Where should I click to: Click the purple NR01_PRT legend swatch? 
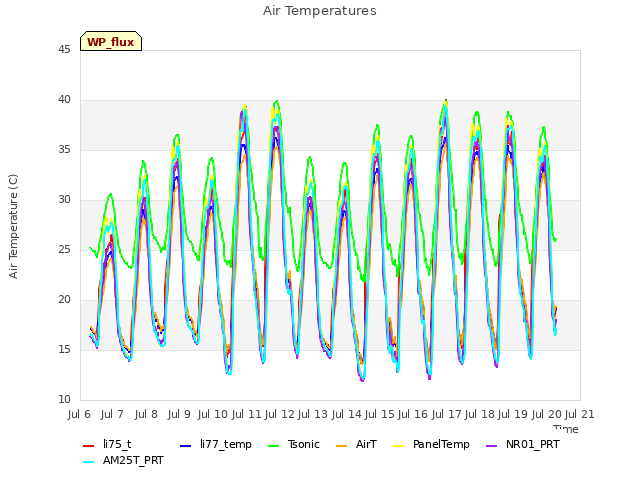[x=492, y=446]
